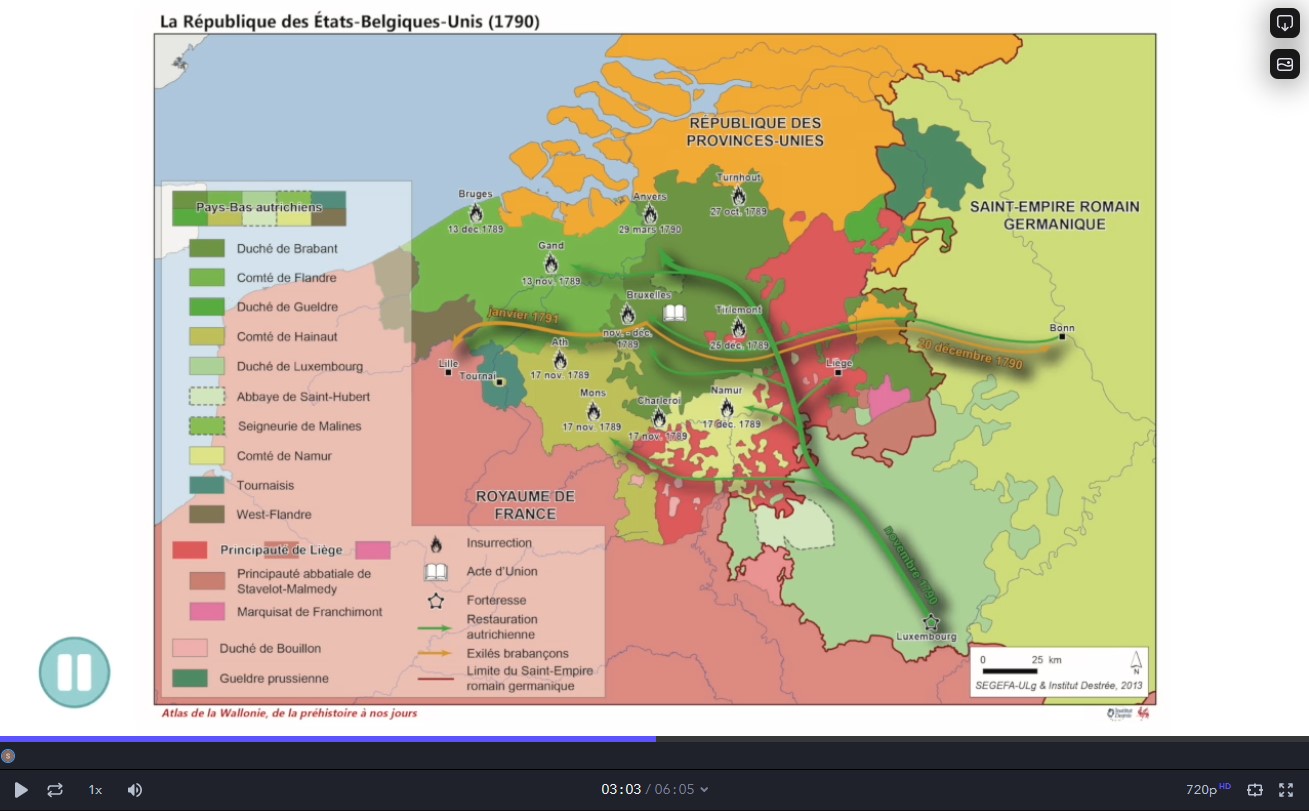
Task: Enter fullscreen with the expand arrows icon
Action: pyautogui.click(x=1286, y=790)
